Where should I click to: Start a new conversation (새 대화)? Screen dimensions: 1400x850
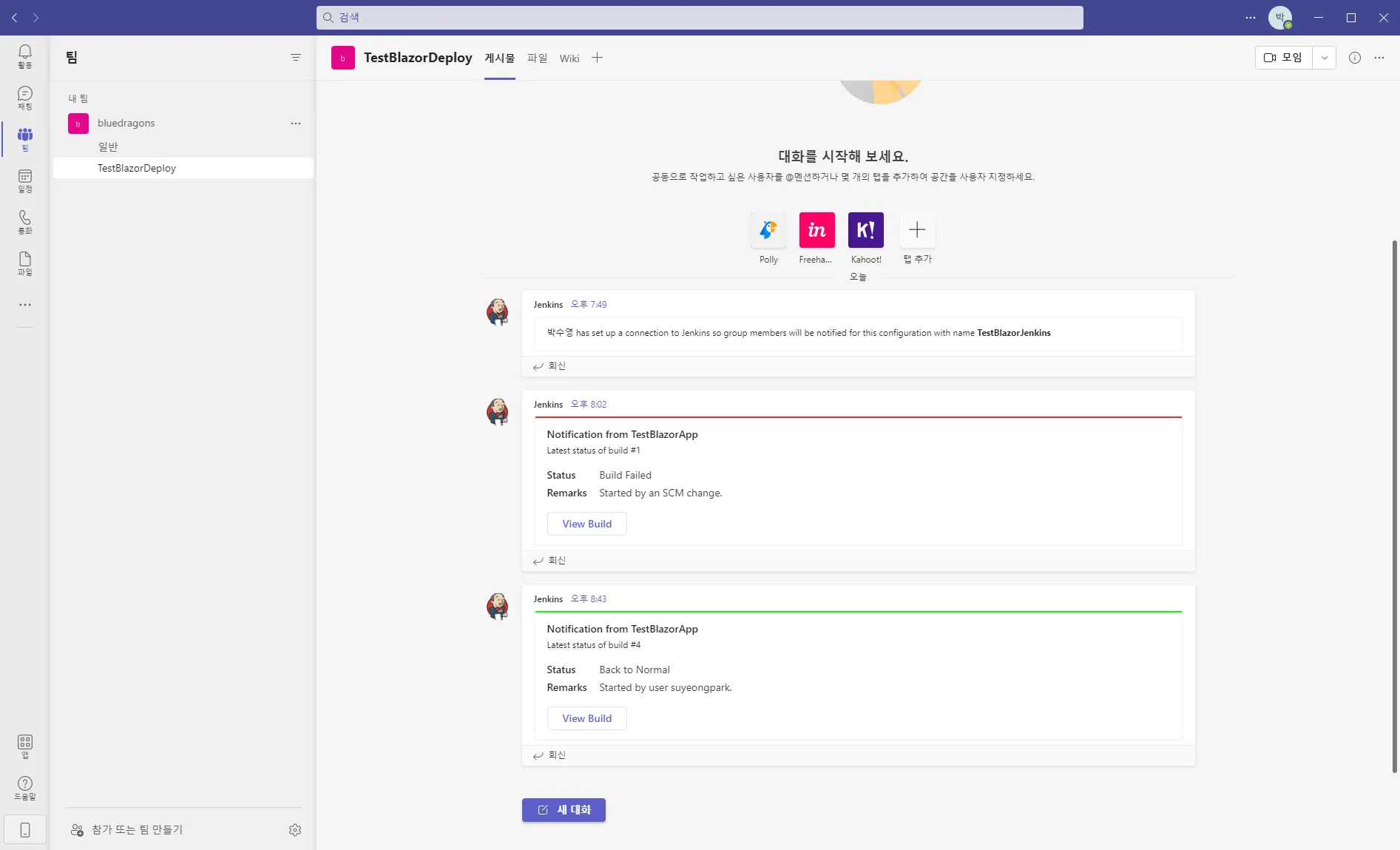coord(564,810)
